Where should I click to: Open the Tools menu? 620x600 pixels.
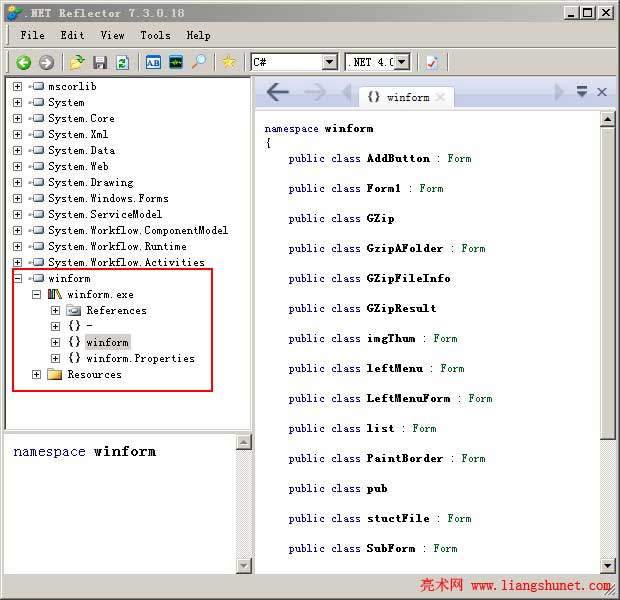[155, 35]
